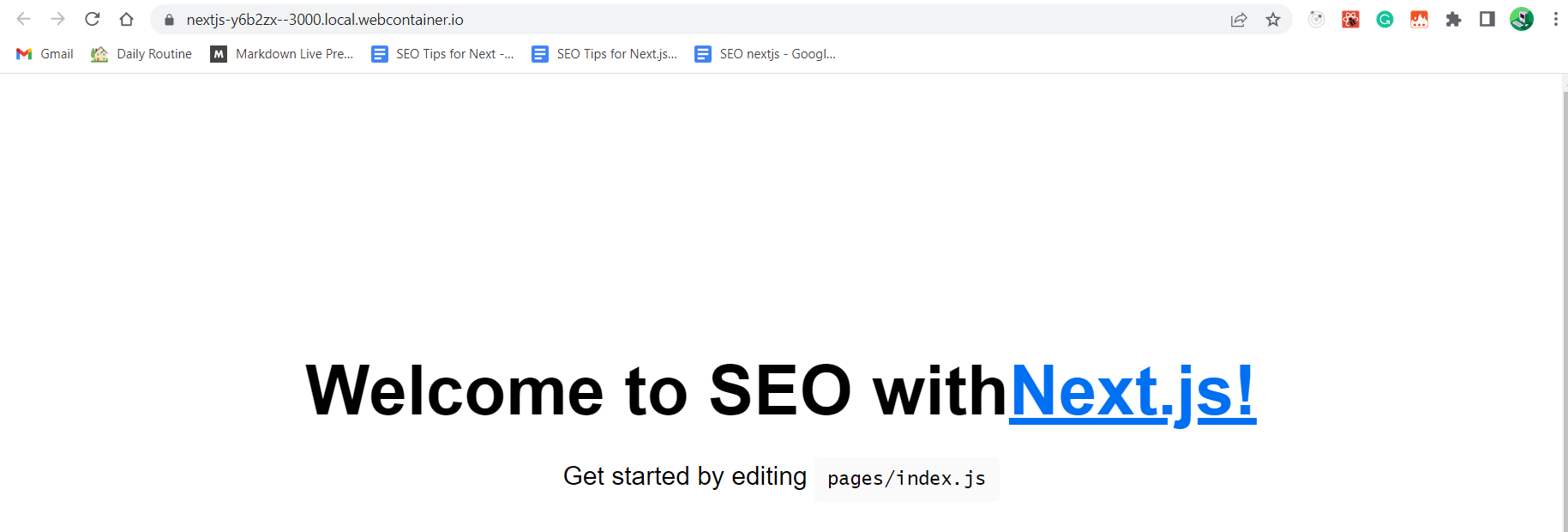Image resolution: width=1568 pixels, height=532 pixels.
Task: Toggle the browser side panel
Action: (1487, 19)
